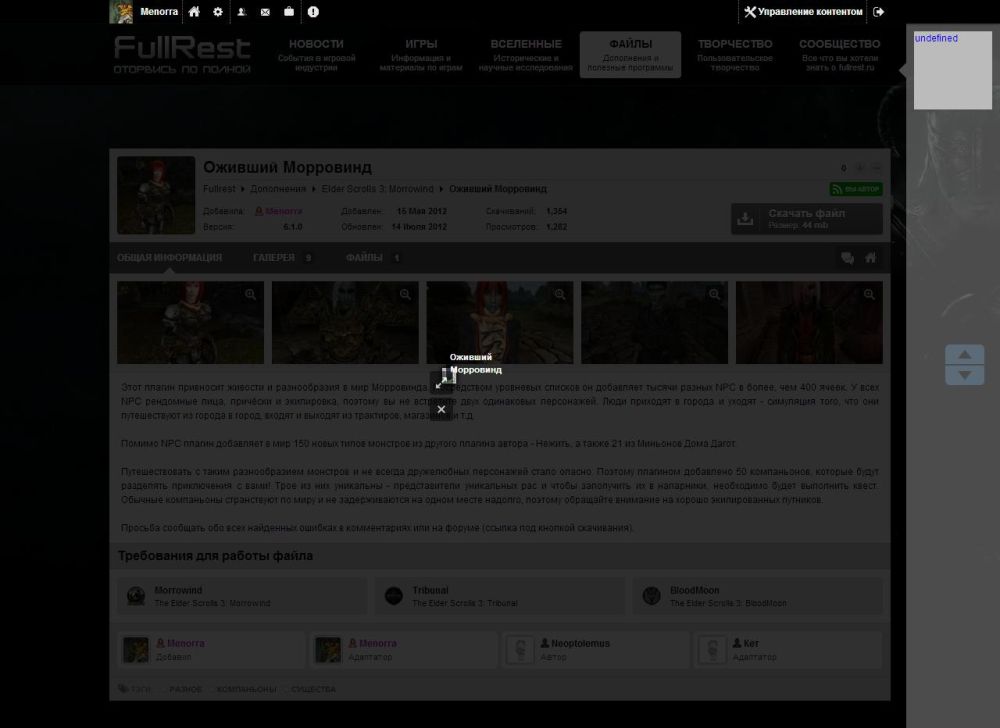
Task: Close the lightbox with the X button
Action: 441,409
